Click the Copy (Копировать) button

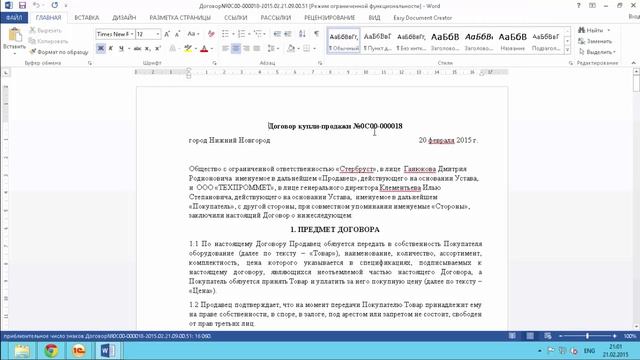pyautogui.click(x=48, y=41)
